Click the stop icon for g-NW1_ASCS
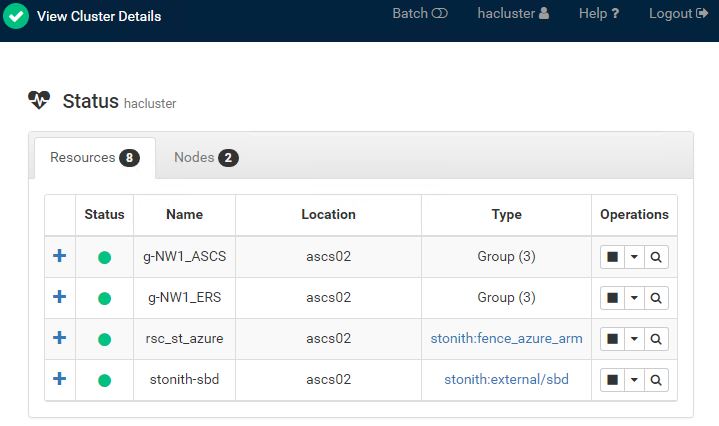Viewport: 719px width, 426px height. tap(612, 257)
